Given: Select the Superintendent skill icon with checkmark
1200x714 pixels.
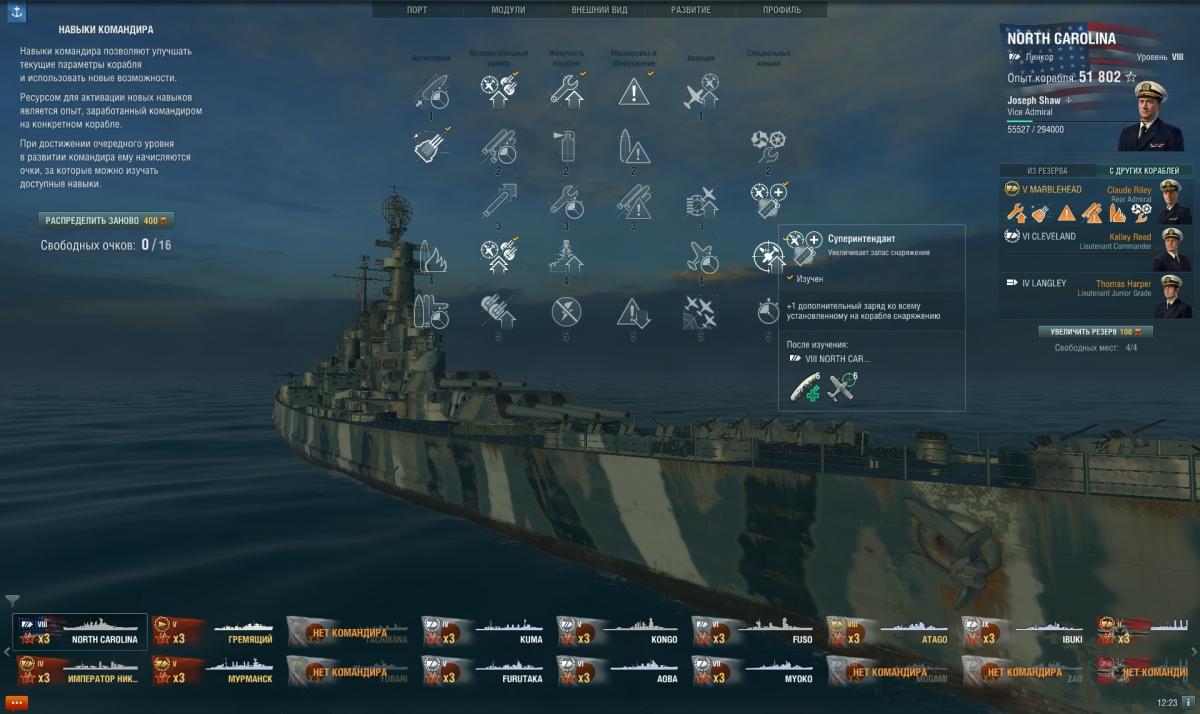Looking at the screenshot, I should [x=767, y=202].
